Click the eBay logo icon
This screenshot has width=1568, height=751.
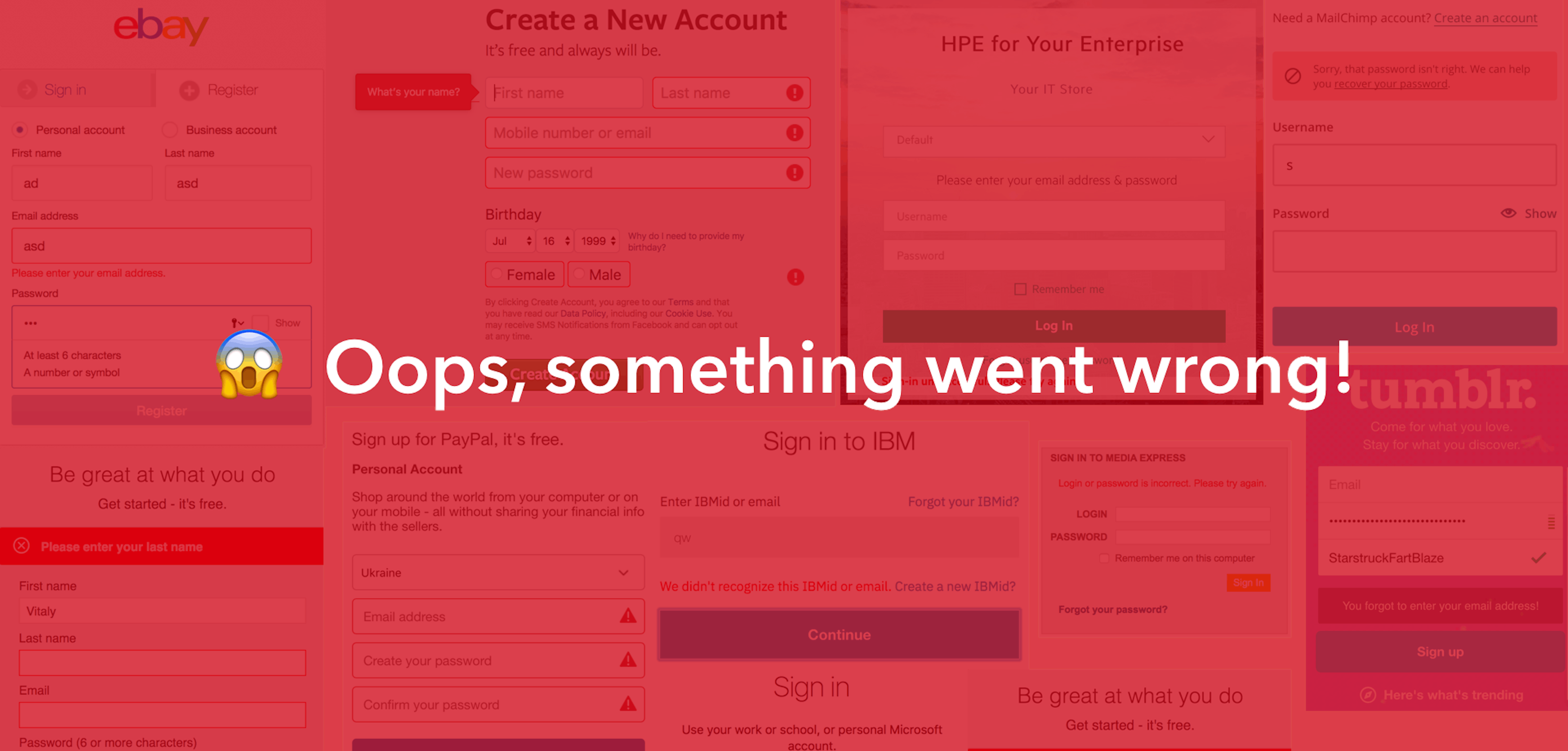pos(161,27)
